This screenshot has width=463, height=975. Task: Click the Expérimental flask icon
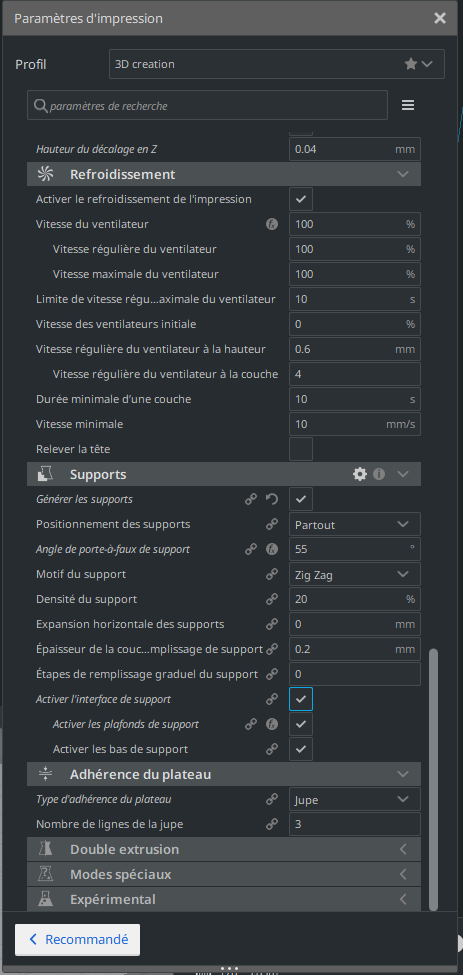click(x=45, y=899)
